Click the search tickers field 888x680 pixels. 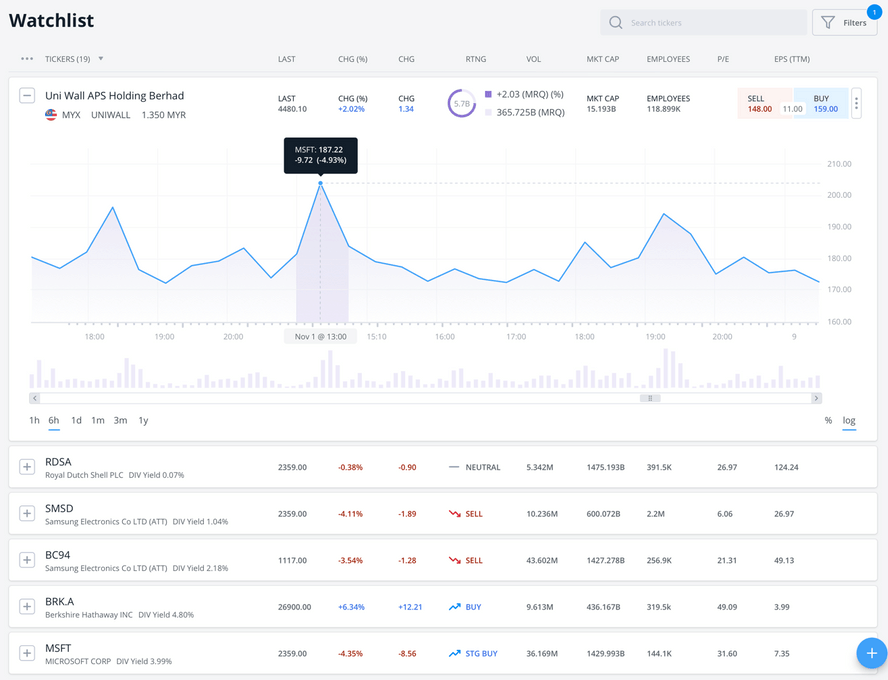(703, 23)
